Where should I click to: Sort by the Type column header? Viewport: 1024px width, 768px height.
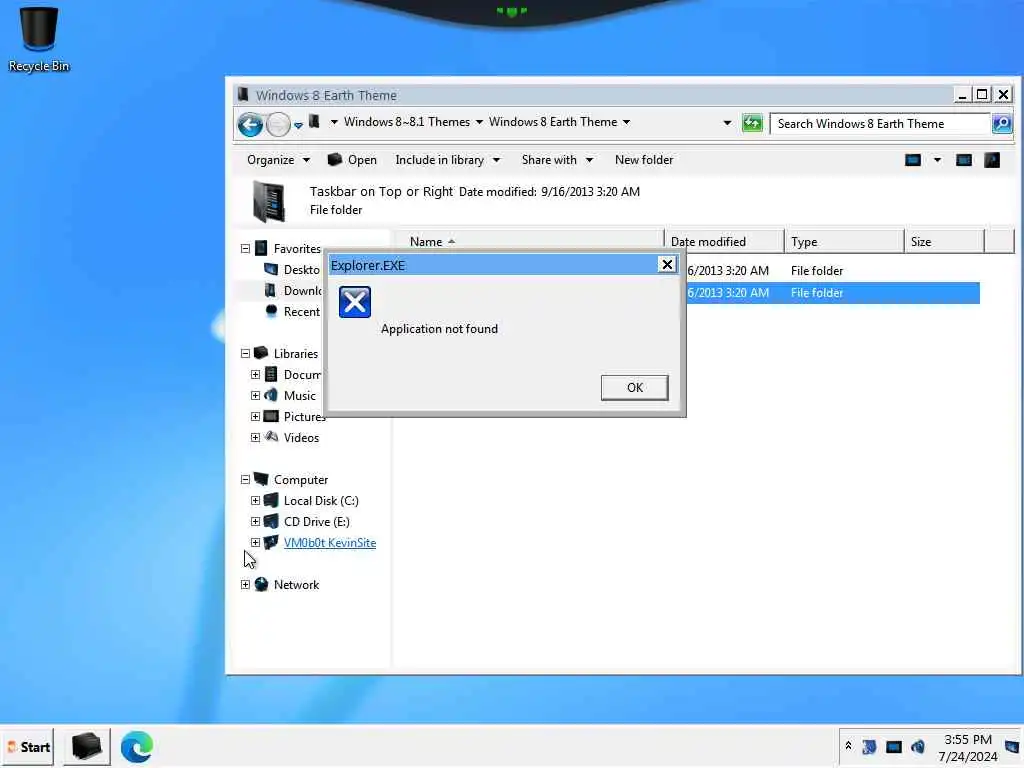pyautogui.click(x=844, y=242)
